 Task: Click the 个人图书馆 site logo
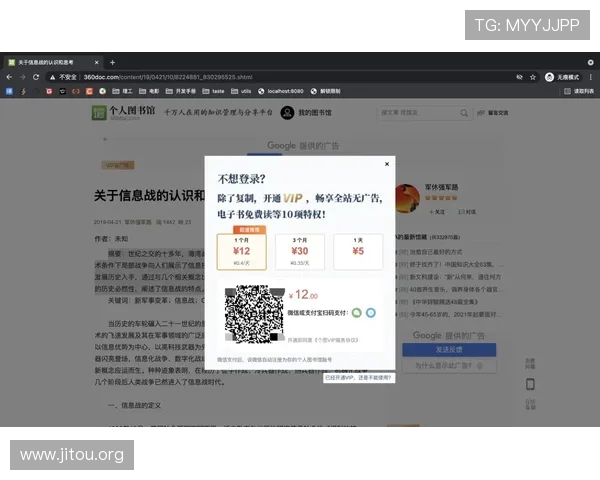pos(124,113)
